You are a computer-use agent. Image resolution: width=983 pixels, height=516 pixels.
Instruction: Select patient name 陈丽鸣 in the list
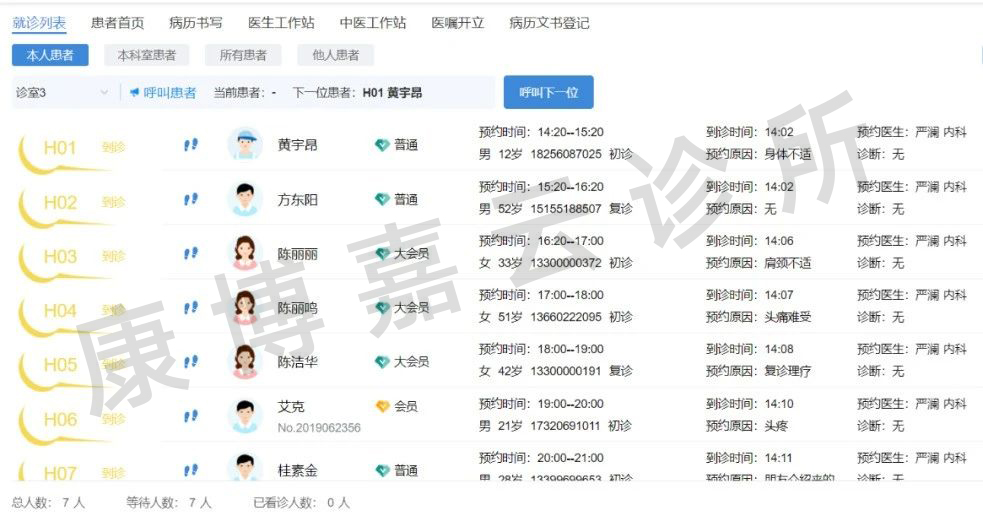(x=297, y=308)
